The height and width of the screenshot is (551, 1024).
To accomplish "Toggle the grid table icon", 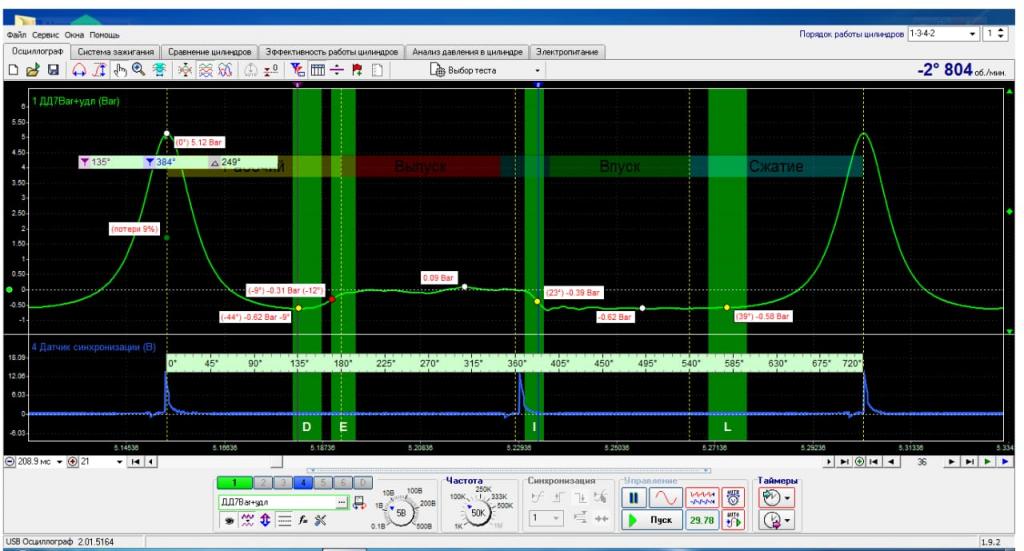I will tap(318, 70).
